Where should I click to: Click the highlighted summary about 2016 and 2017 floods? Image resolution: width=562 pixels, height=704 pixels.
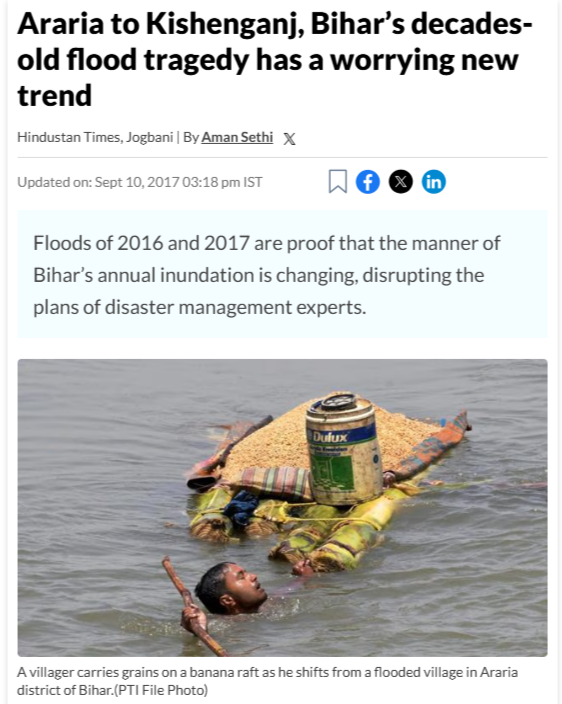pos(282,274)
